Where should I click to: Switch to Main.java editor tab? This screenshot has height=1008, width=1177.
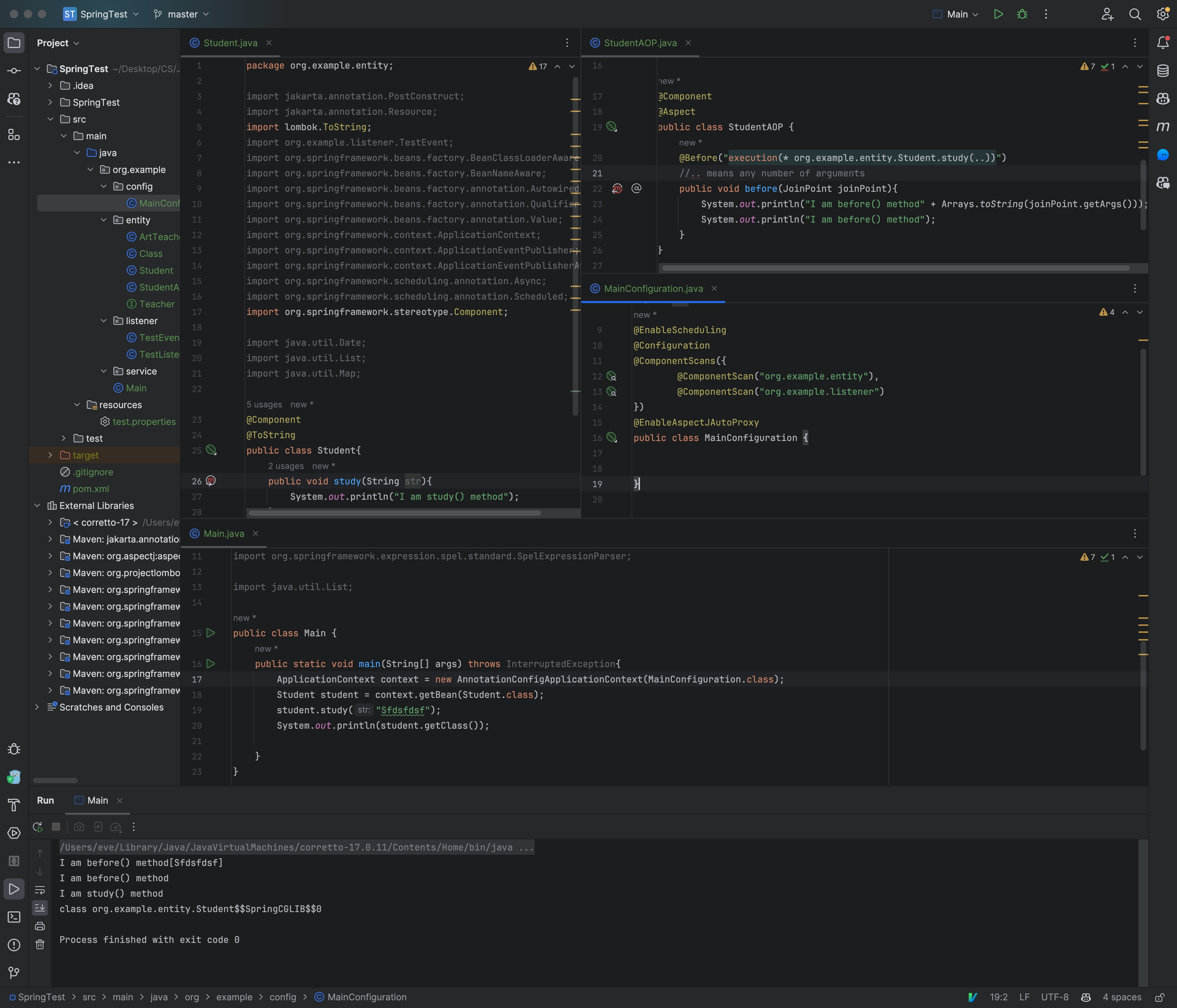click(223, 533)
